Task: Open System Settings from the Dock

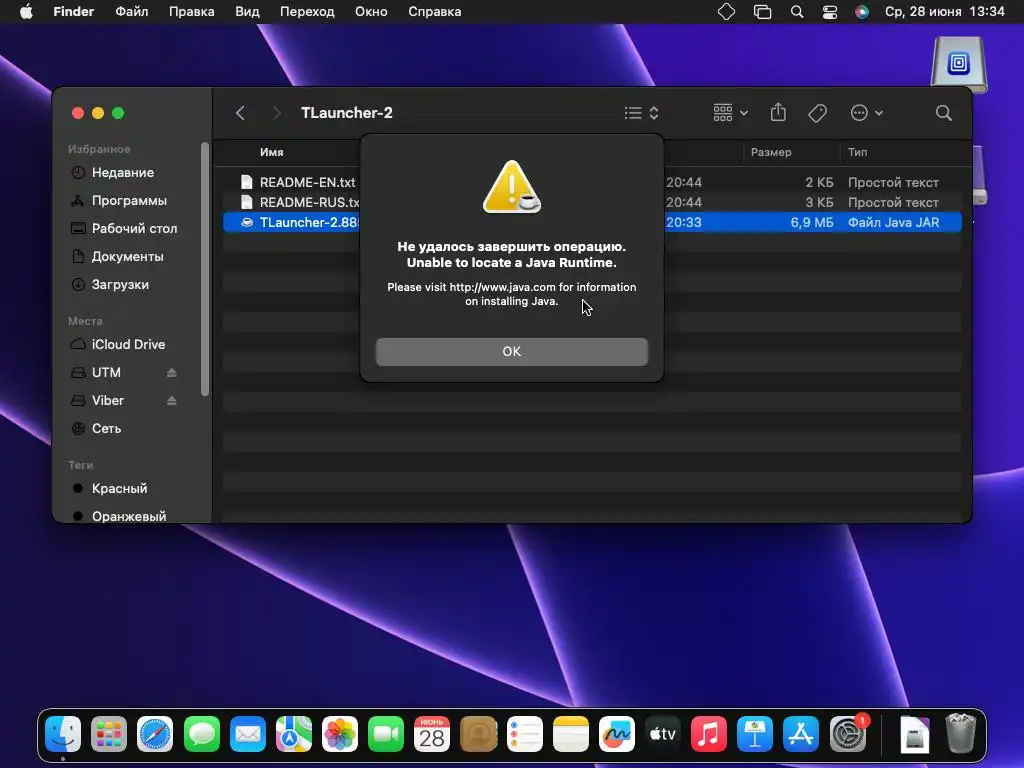Action: point(848,734)
